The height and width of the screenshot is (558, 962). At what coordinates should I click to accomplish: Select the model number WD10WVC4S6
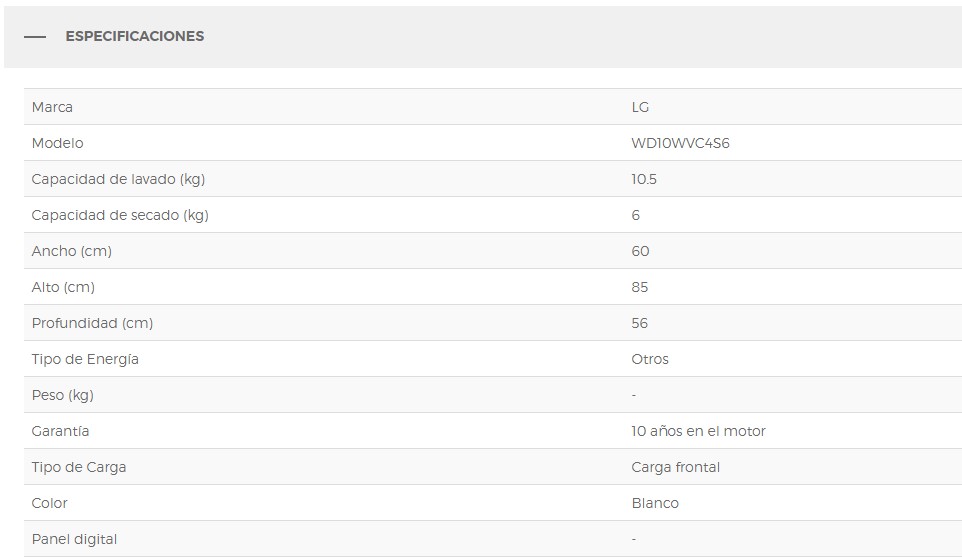tap(680, 143)
